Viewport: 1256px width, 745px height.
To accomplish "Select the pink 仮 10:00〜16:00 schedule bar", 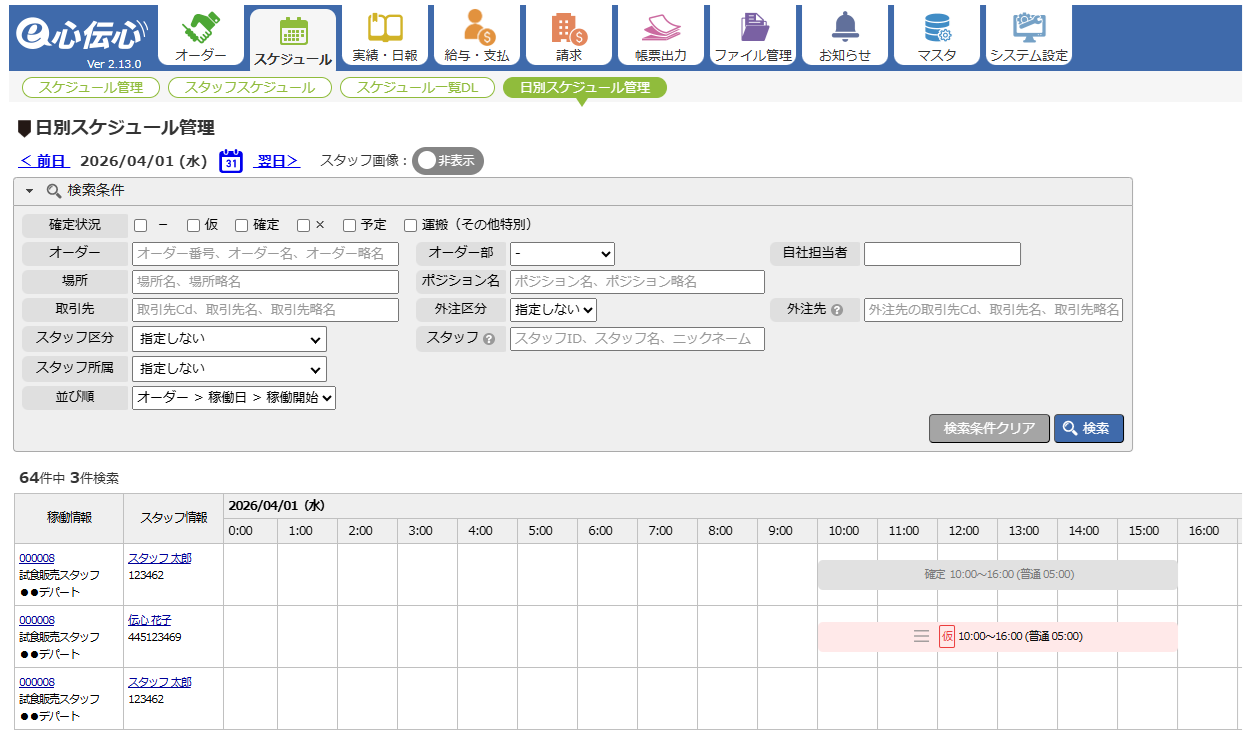I will tap(997, 636).
